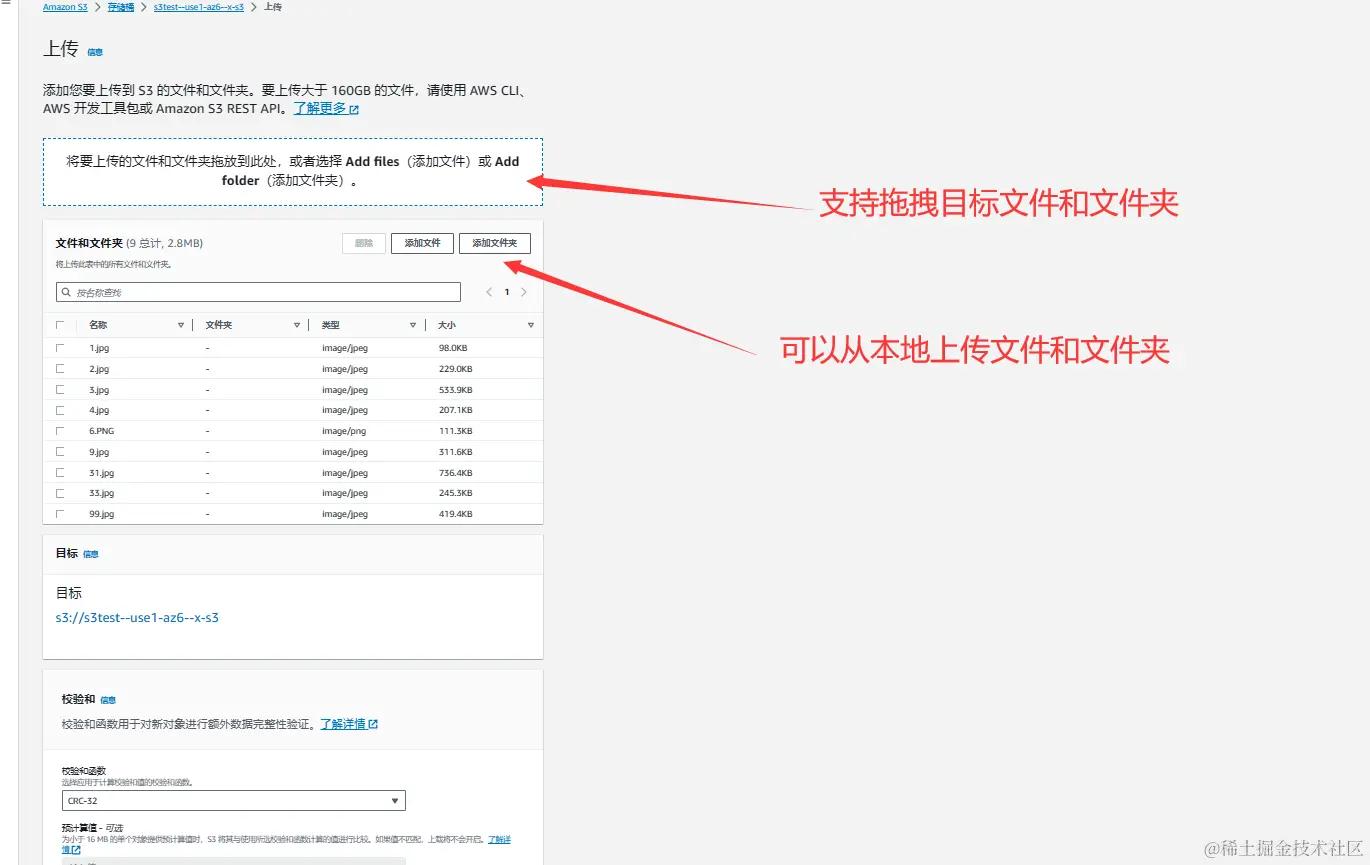Screen dimensions: 1370x865
Task: Click the search magnifier icon in name filter
Action: [x=67, y=292]
